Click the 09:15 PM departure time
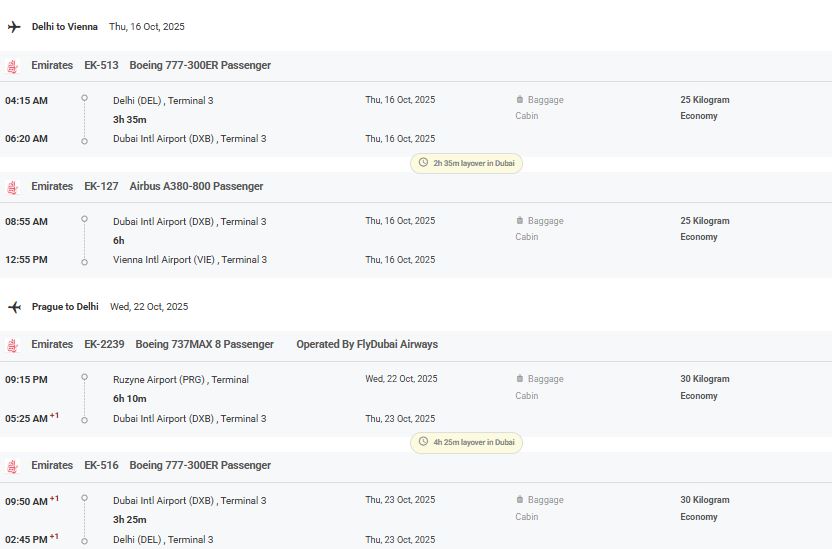This screenshot has height=549, width=832. [27, 379]
